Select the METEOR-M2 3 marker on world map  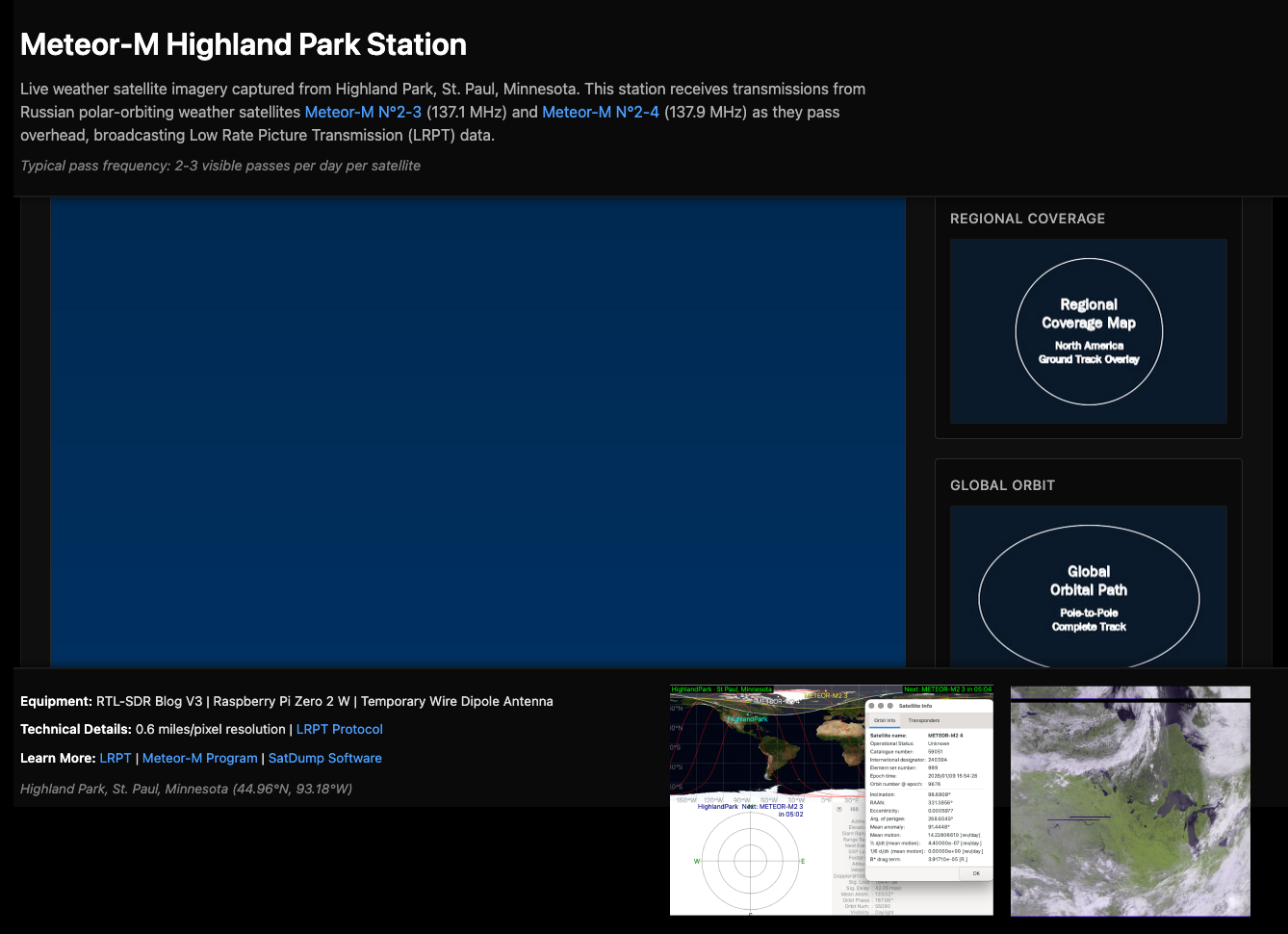825,695
